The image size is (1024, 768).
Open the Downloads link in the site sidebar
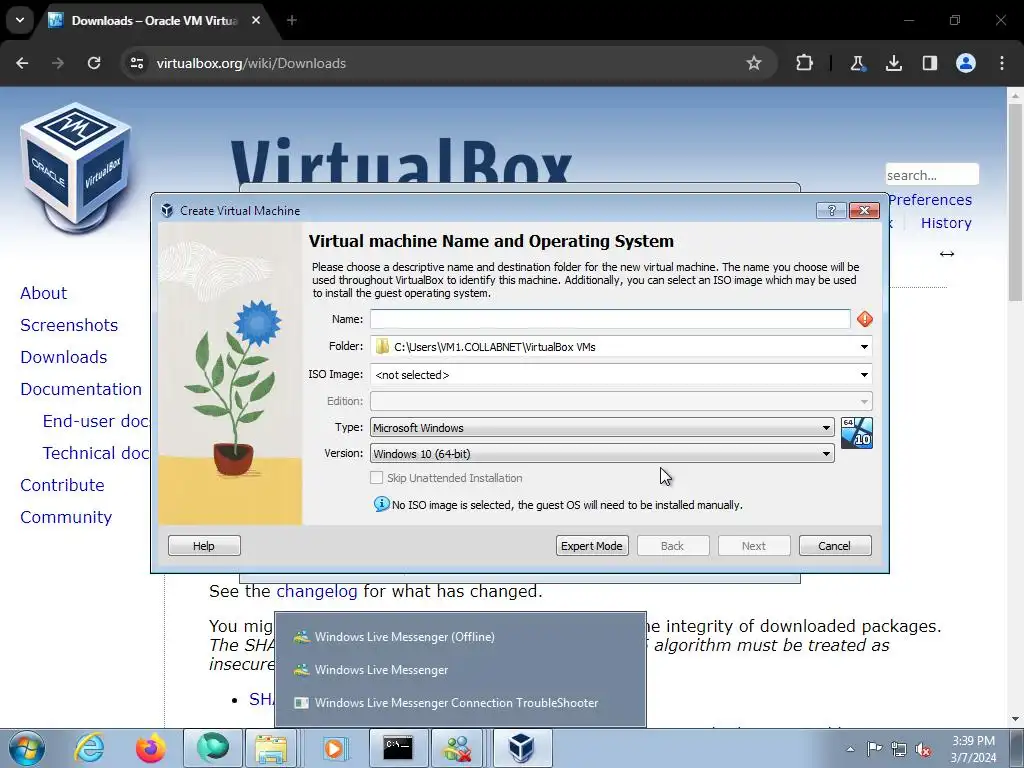click(63, 357)
